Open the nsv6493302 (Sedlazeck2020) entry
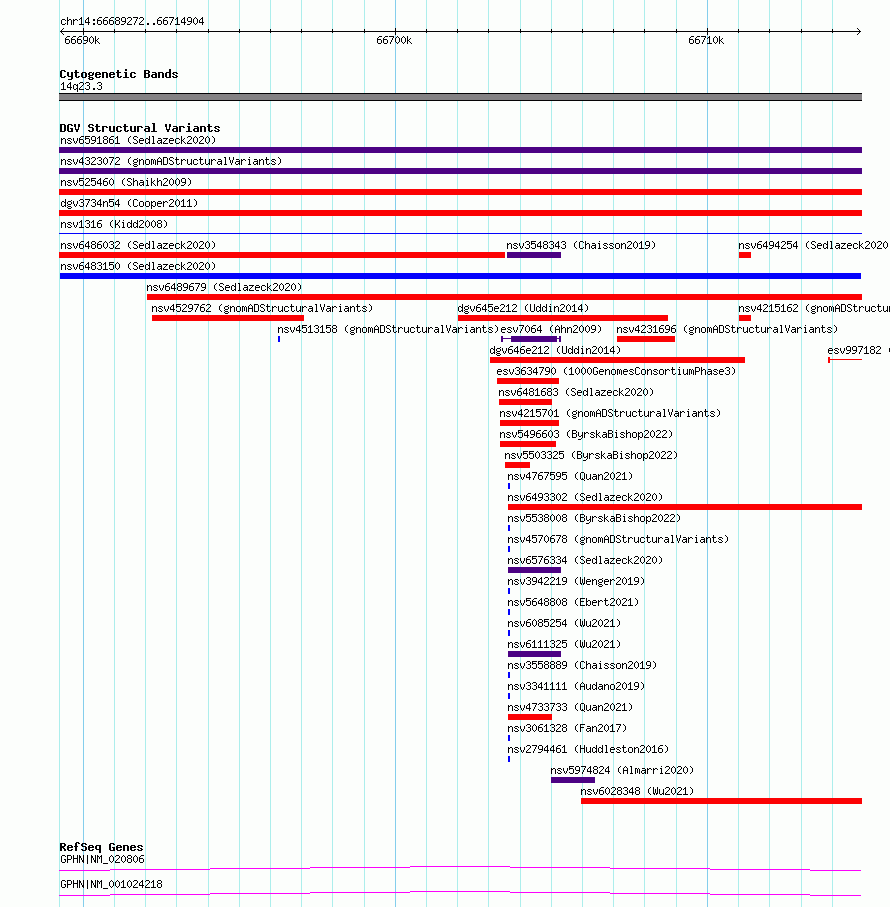This screenshot has height=907, width=890. pos(585,497)
